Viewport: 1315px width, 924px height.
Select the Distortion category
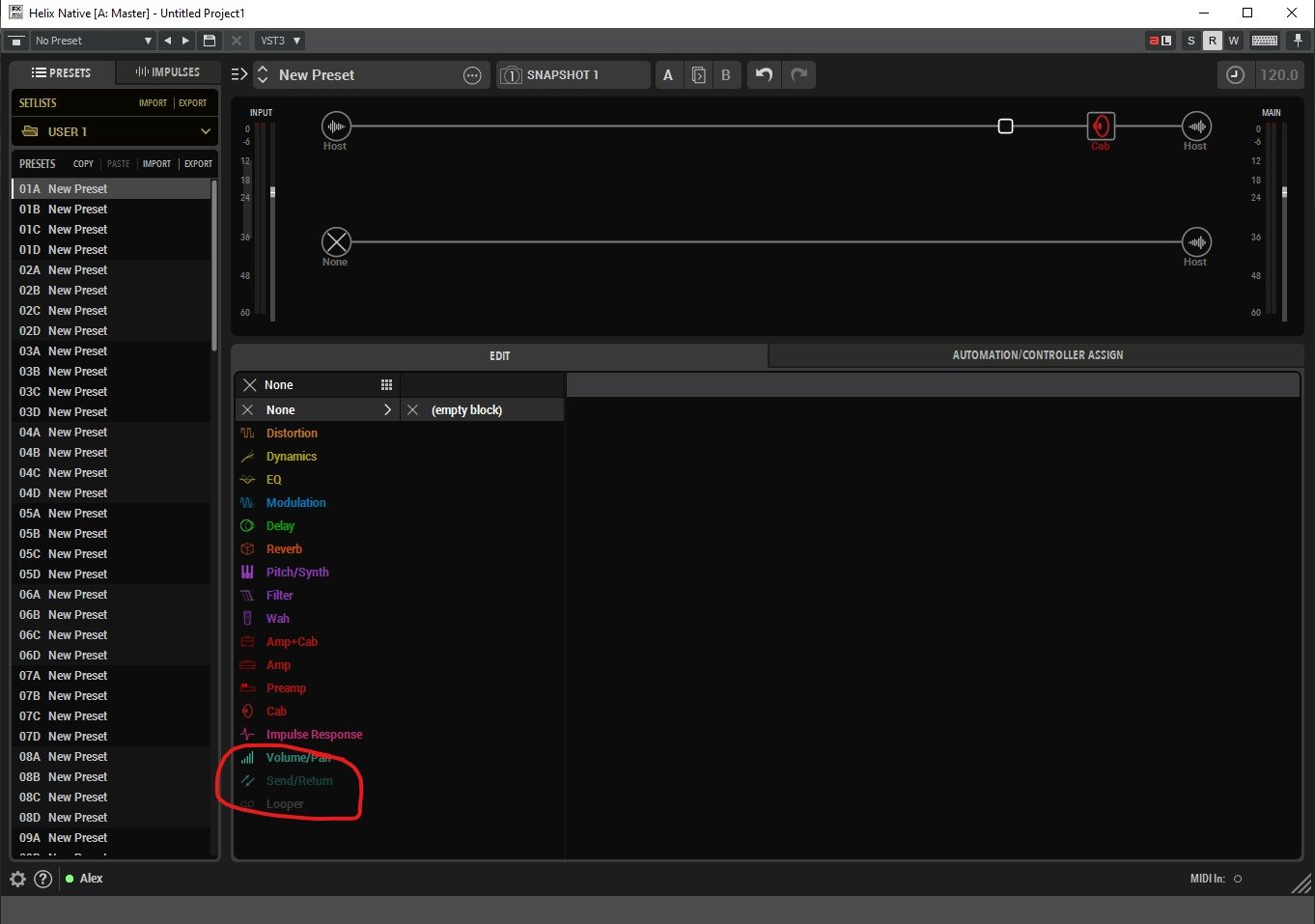292,434
